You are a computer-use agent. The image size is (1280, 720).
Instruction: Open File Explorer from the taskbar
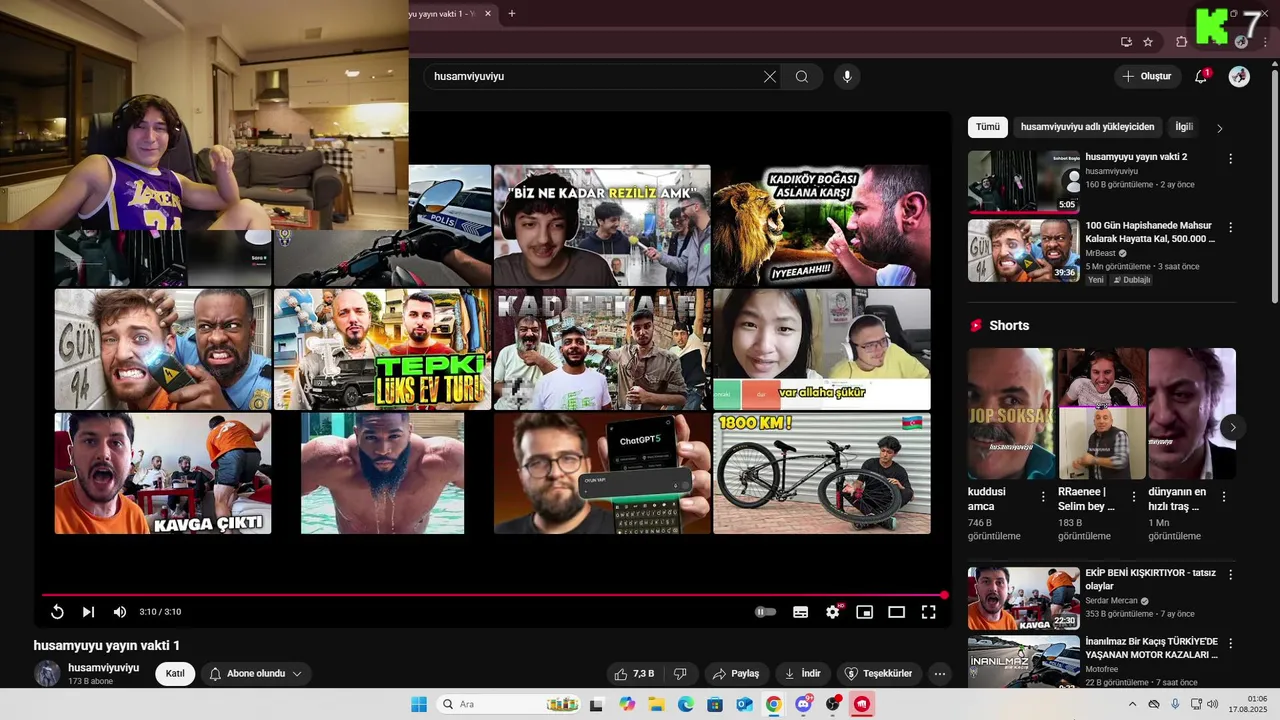pos(657,705)
